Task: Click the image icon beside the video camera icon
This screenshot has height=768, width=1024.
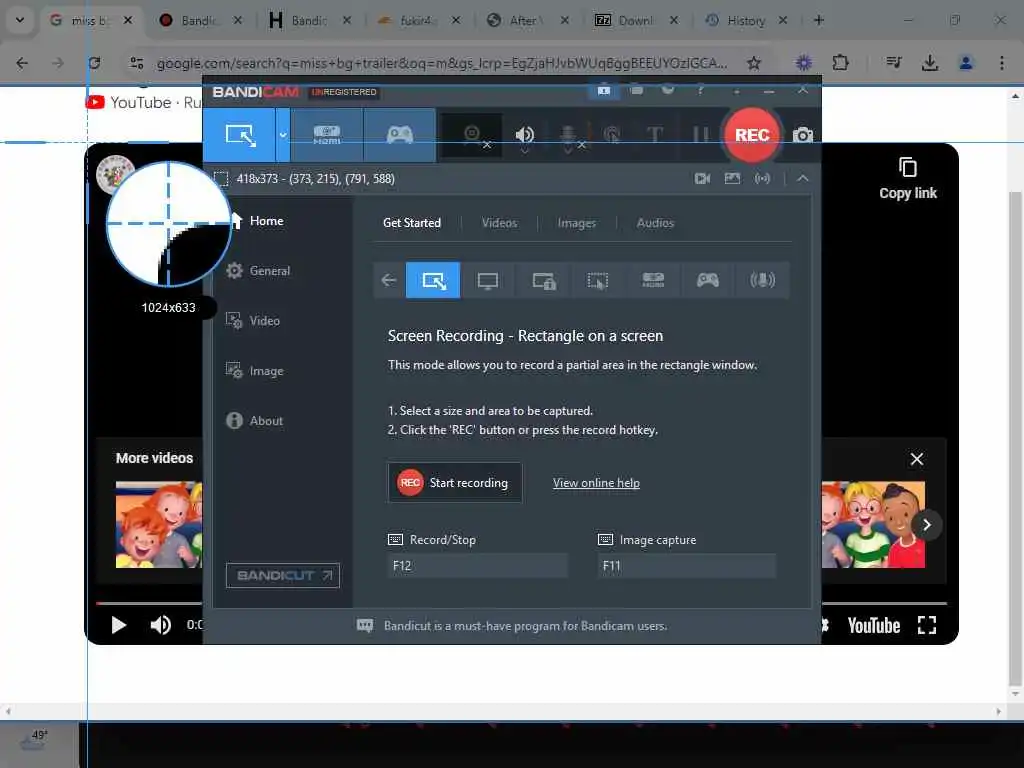Action: (x=732, y=178)
